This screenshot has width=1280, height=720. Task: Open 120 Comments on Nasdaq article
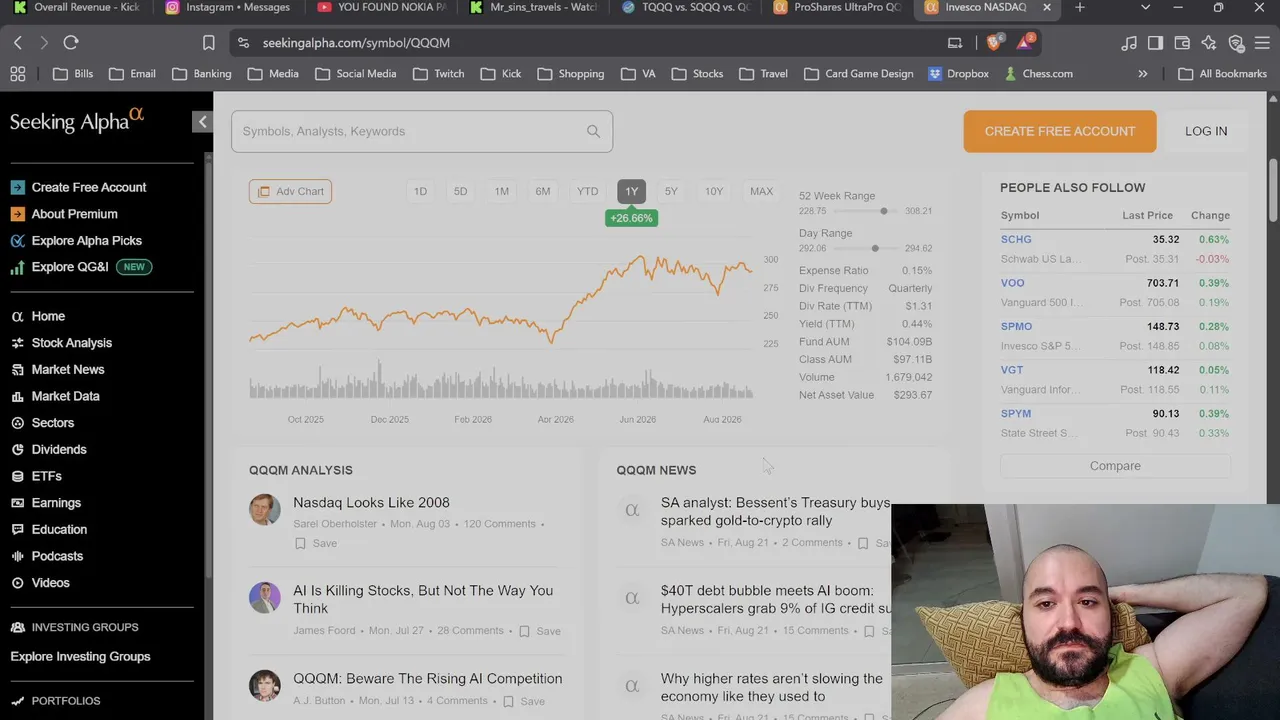coord(499,524)
